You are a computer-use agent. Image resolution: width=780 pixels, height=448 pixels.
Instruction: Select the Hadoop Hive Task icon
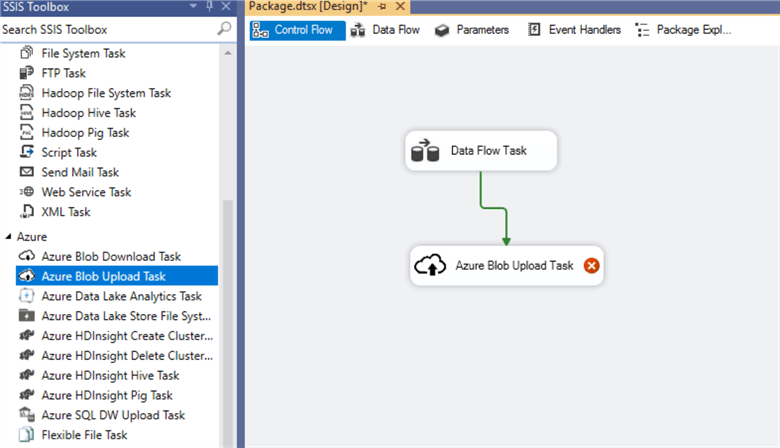(26, 112)
